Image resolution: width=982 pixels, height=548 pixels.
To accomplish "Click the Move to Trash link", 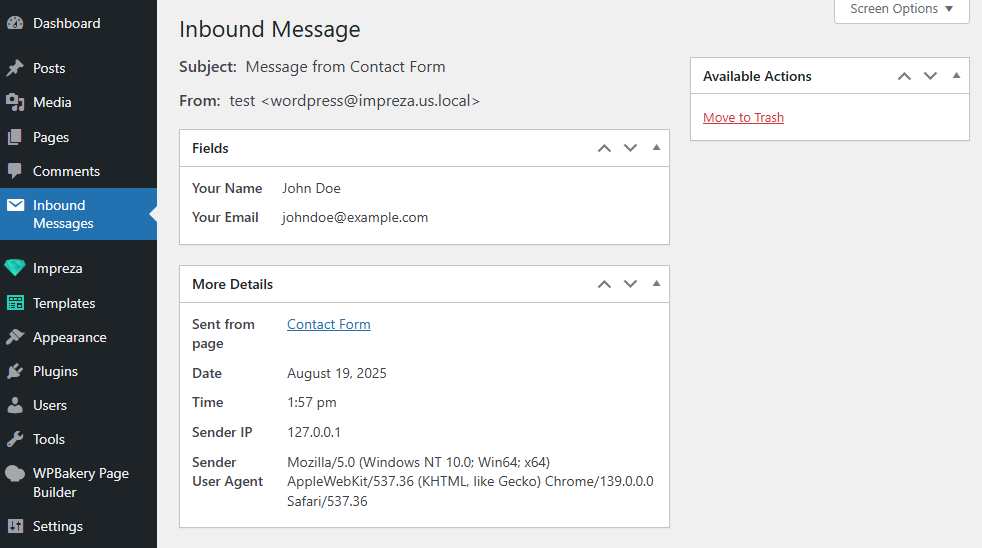I will tap(743, 118).
